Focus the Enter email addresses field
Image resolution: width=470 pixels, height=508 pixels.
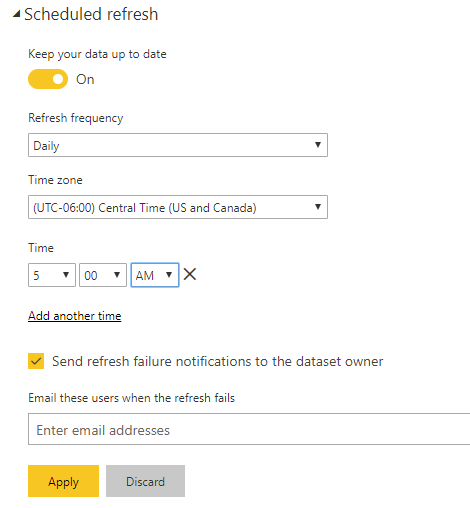point(249,429)
